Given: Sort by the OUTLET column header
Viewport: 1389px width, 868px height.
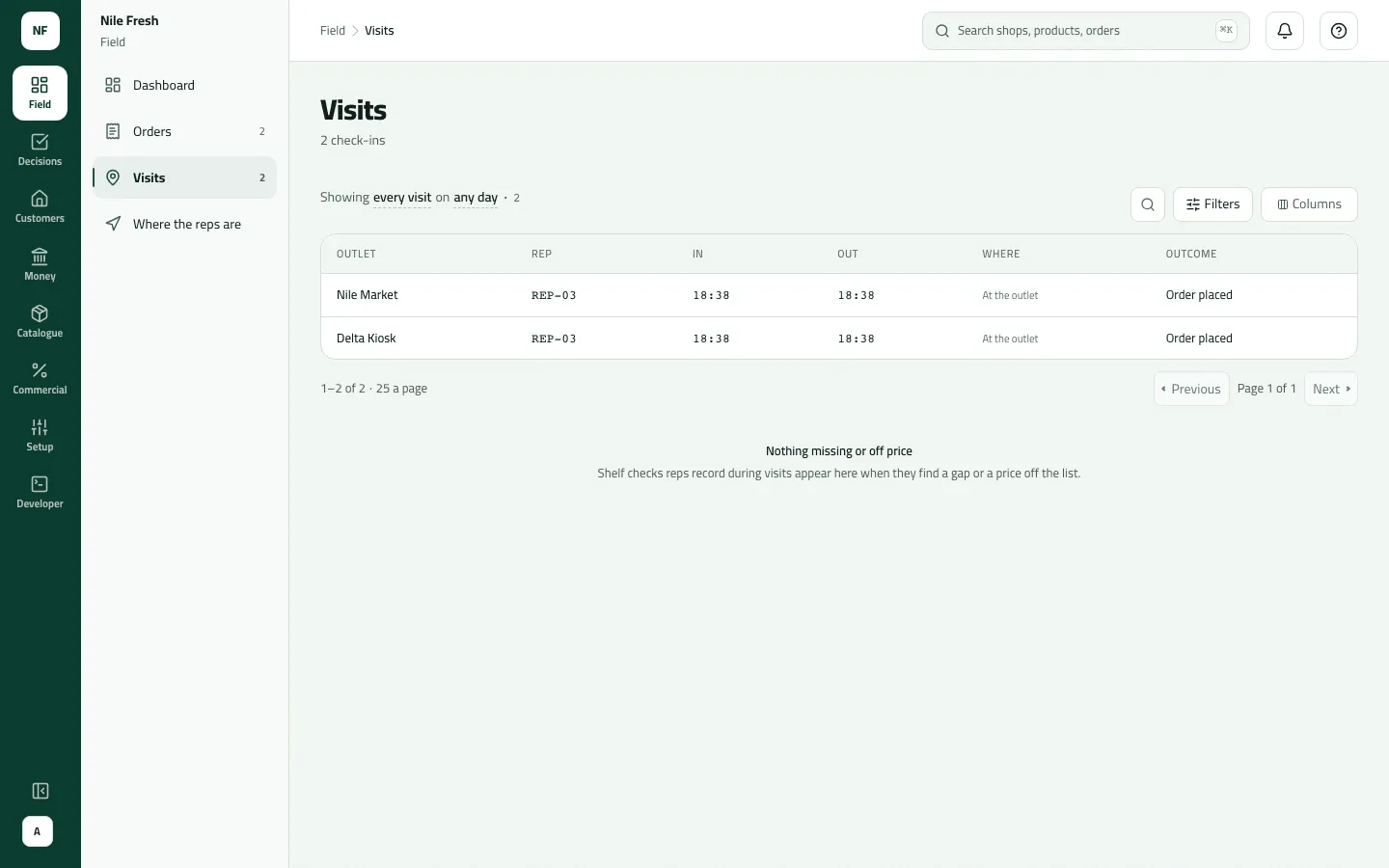Looking at the screenshot, I should [x=356, y=255].
